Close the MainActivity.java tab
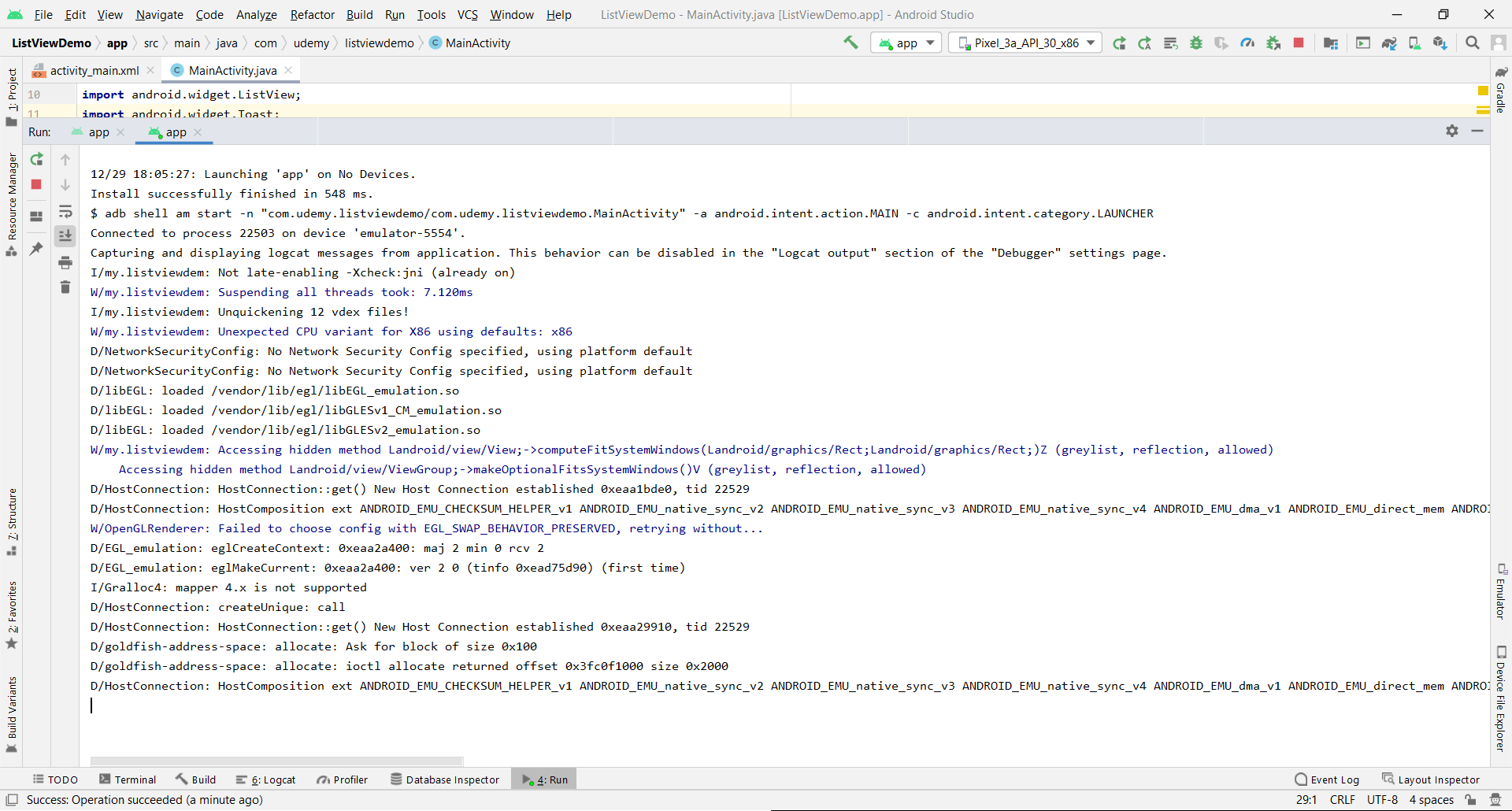1512x811 pixels. point(288,70)
